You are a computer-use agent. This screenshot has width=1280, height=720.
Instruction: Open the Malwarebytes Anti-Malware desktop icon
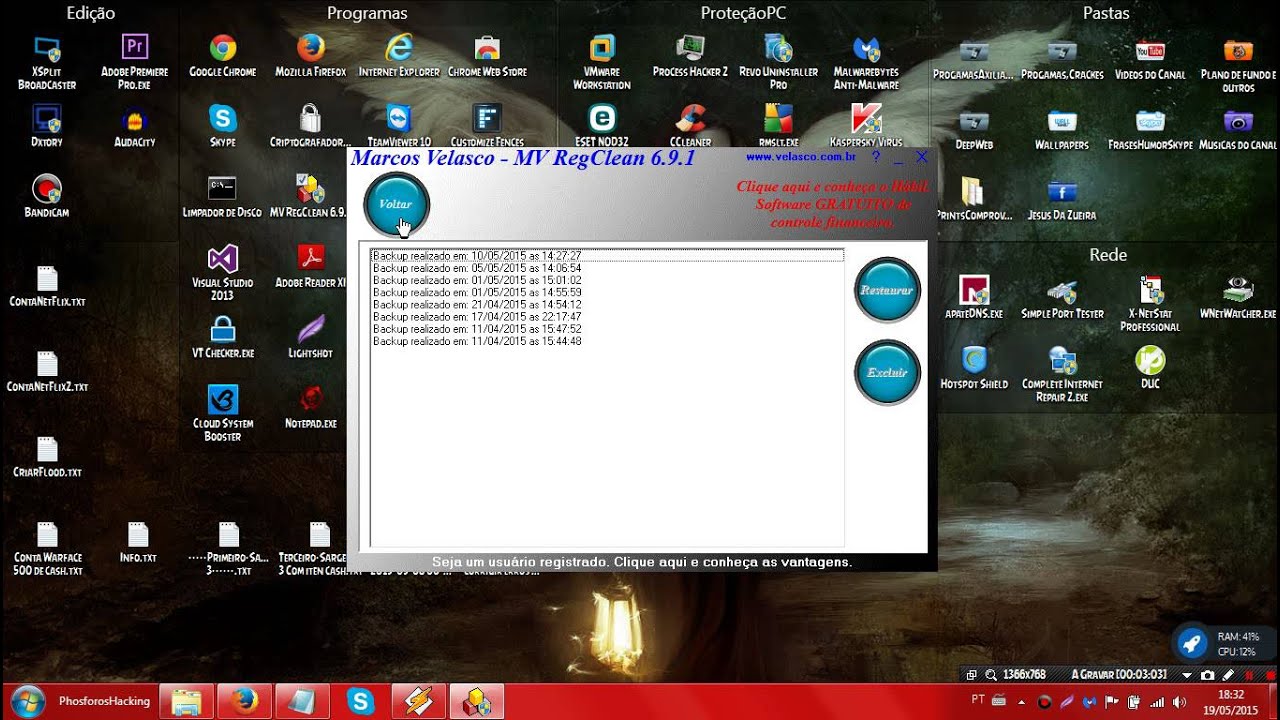(866, 61)
